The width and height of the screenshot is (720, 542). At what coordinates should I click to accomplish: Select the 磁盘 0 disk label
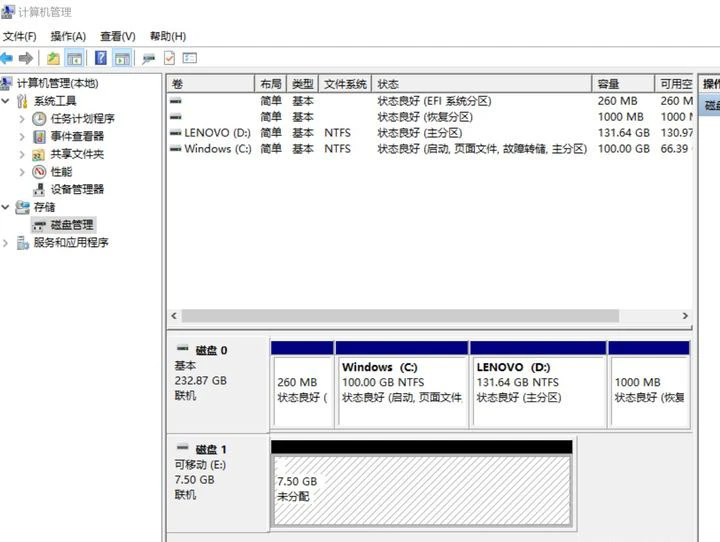[x=212, y=351]
